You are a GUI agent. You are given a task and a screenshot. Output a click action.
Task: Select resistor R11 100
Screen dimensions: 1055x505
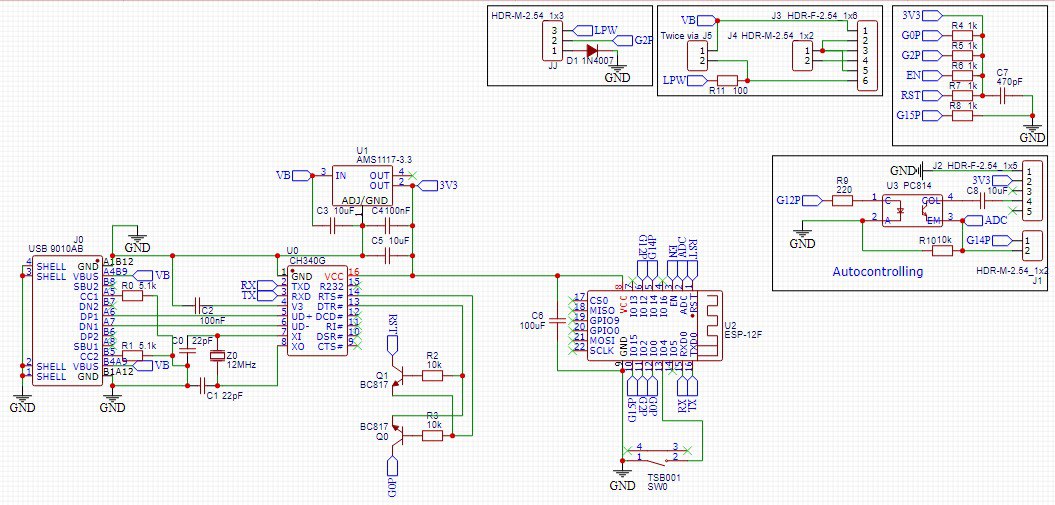pos(728,80)
